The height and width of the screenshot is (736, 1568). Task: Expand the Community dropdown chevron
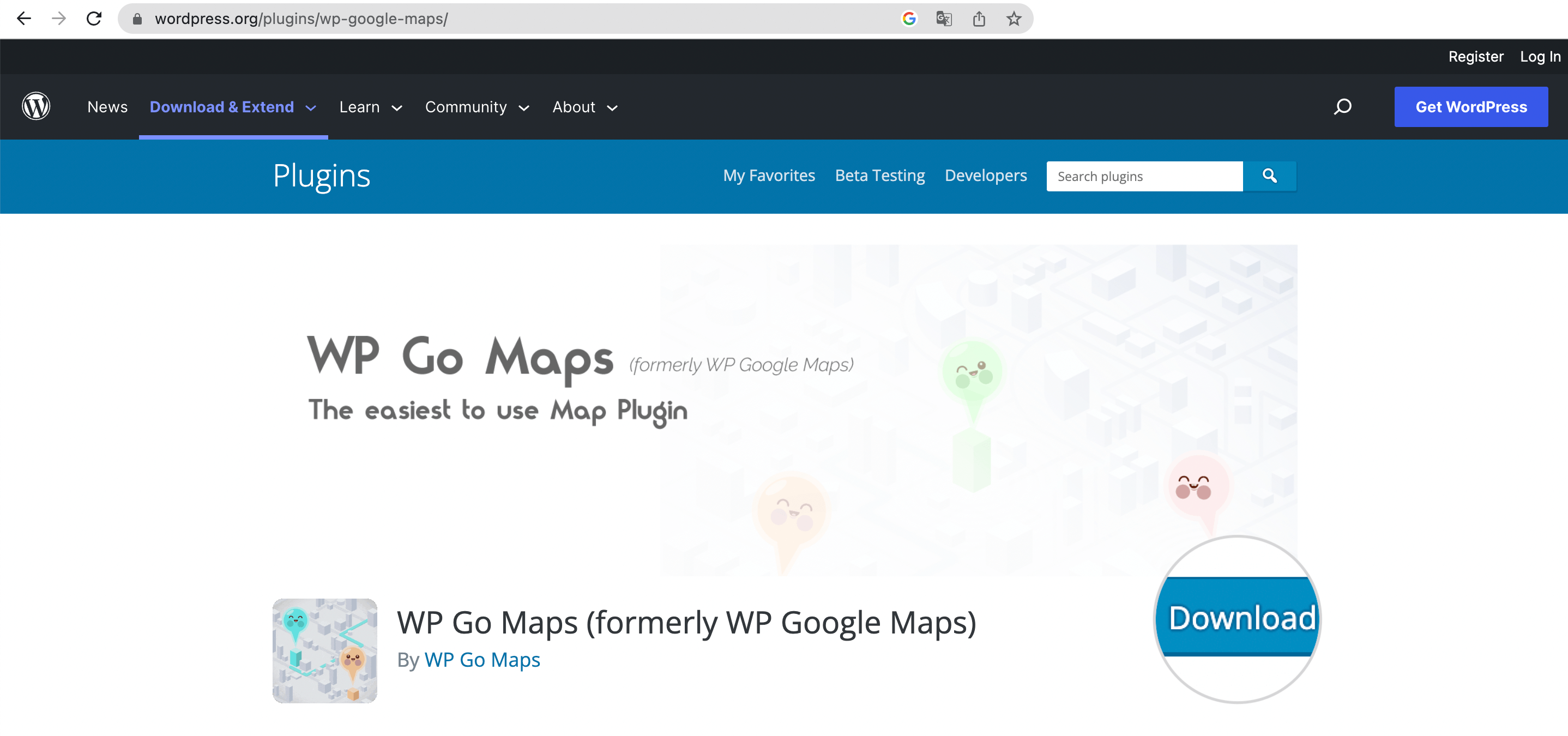click(x=523, y=108)
